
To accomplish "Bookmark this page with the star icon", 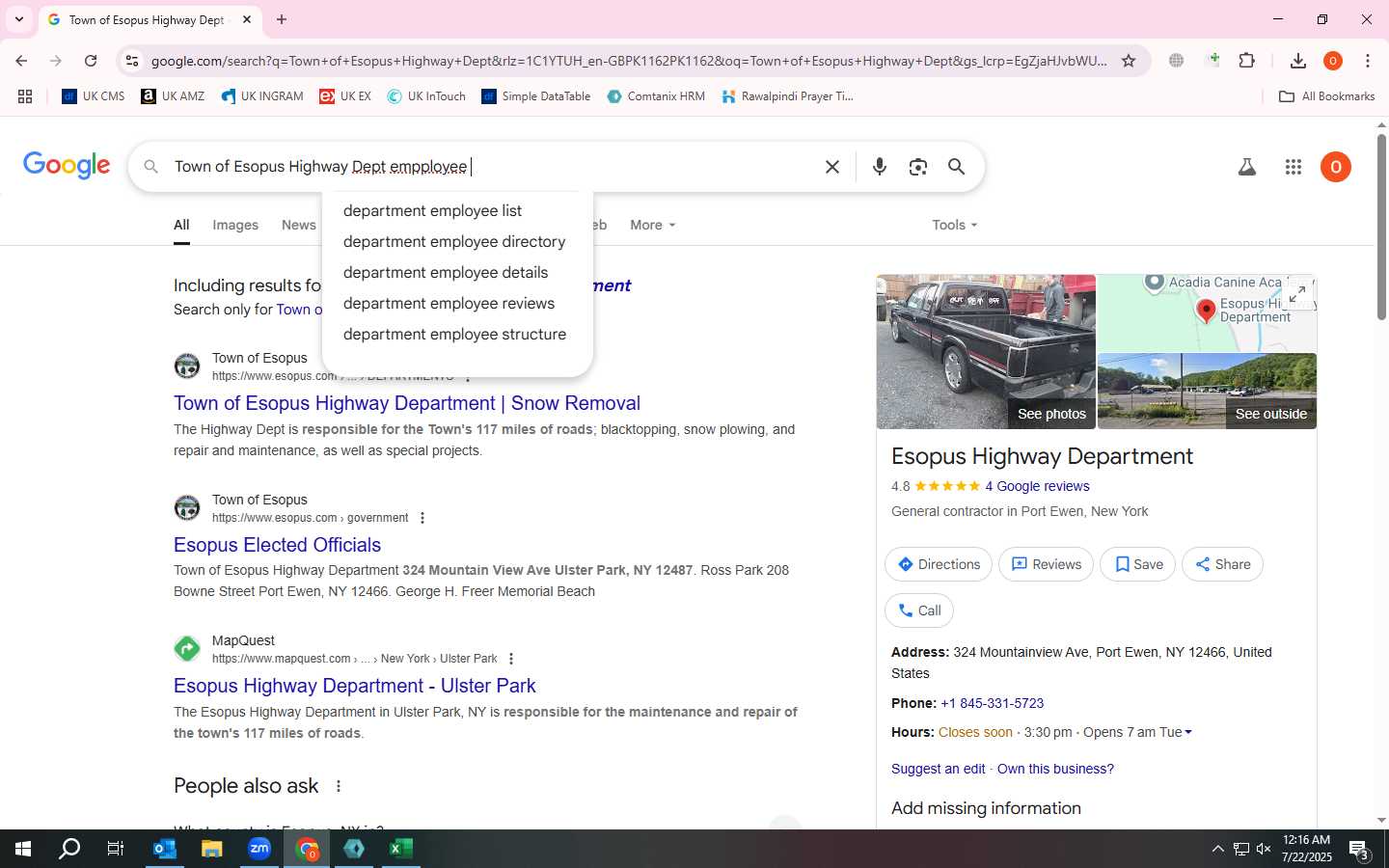I will 1129,61.
